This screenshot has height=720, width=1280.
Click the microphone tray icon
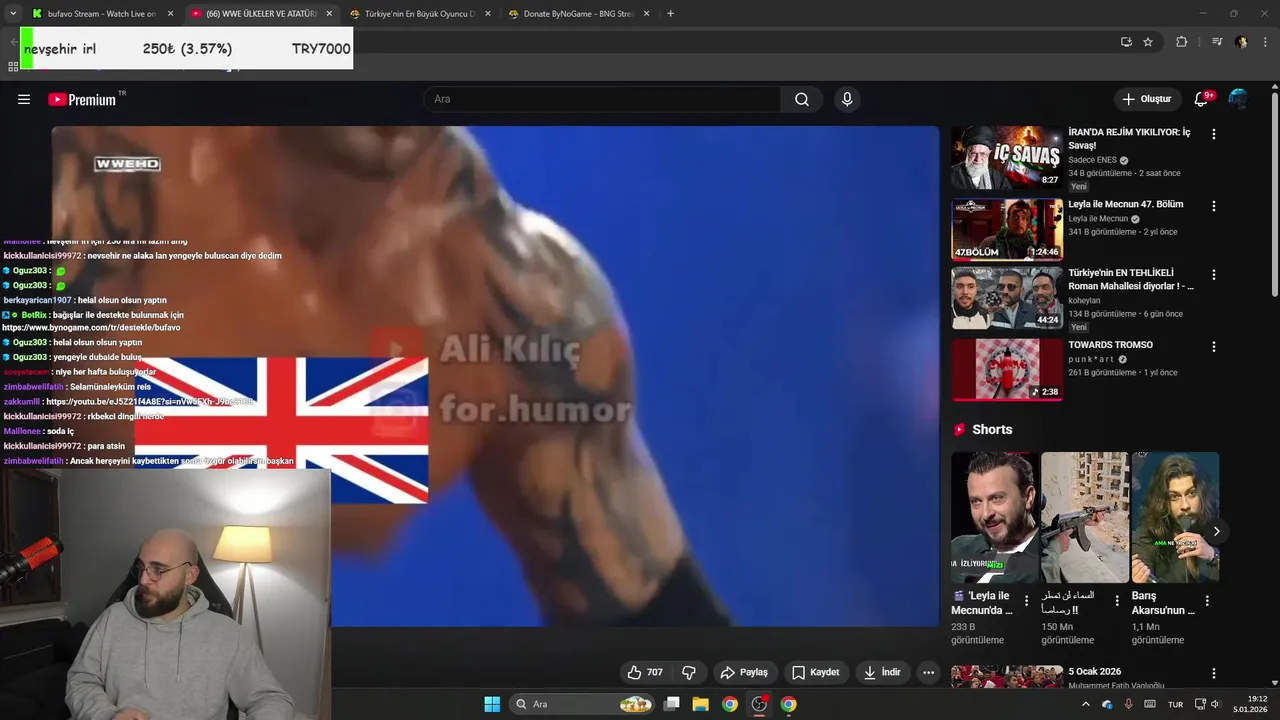coord(1129,704)
